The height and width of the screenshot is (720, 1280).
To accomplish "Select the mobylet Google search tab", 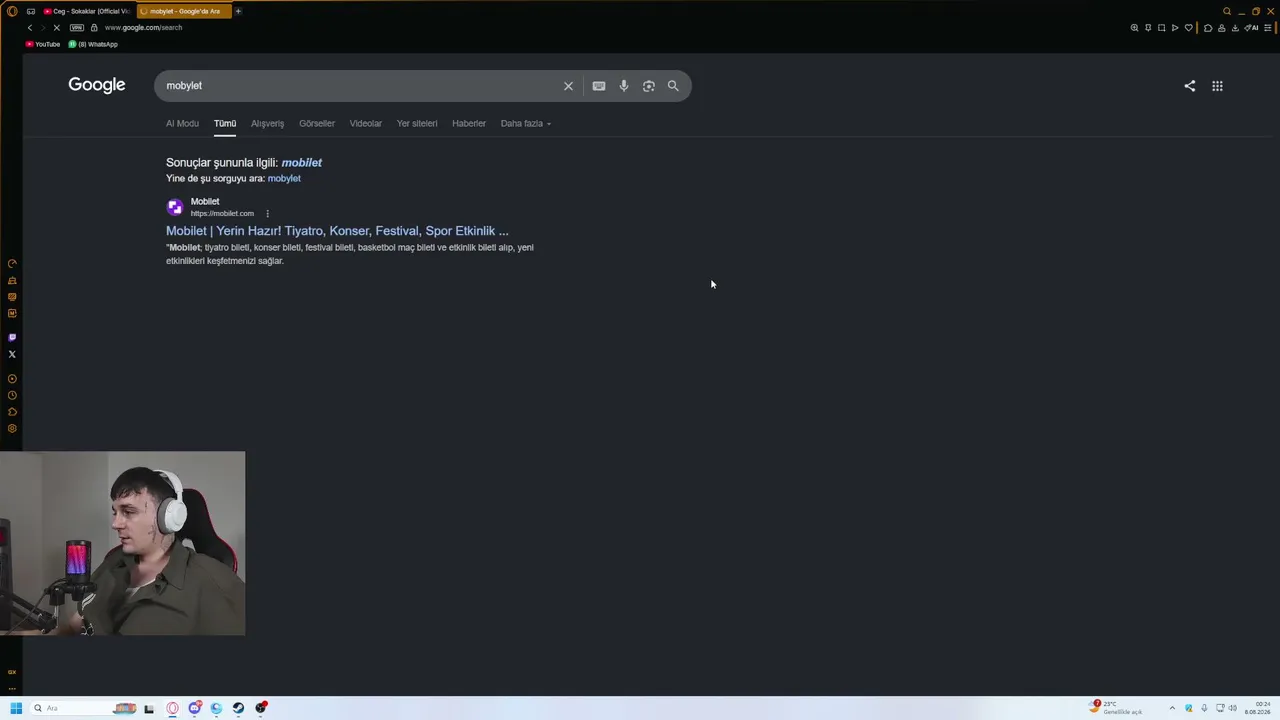I will point(184,11).
